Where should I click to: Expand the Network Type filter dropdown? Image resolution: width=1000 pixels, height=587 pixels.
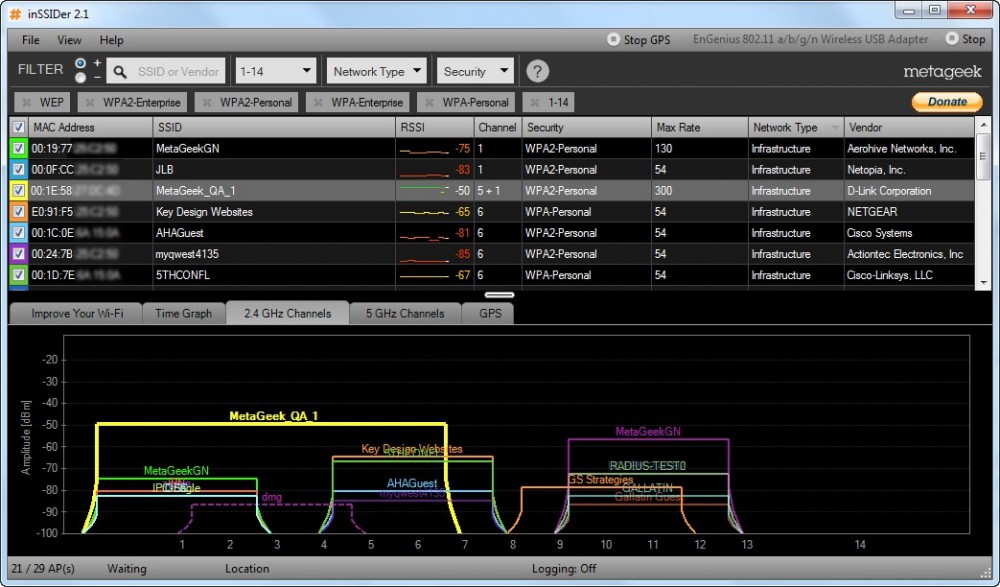pyautogui.click(x=377, y=71)
